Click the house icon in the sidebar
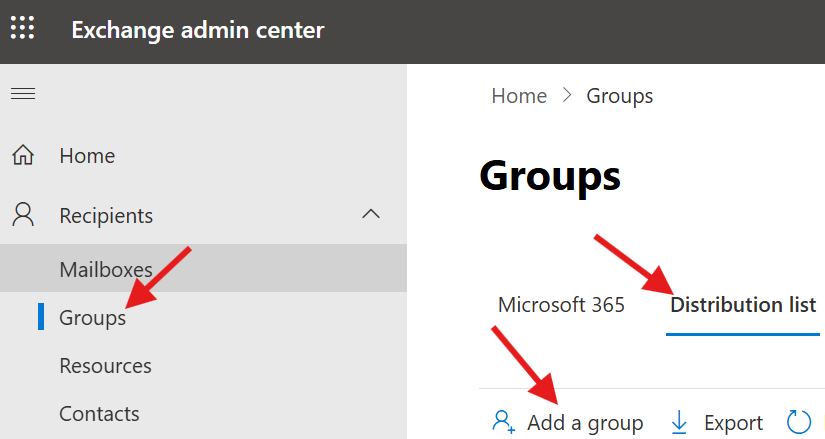This screenshot has width=825, height=439. [22, 156]
